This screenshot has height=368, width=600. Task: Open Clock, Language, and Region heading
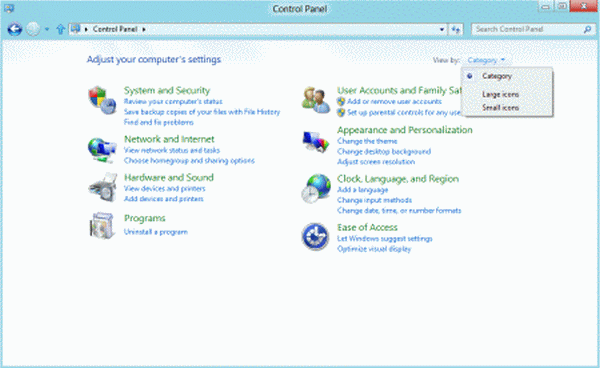[x=398, y=179]
